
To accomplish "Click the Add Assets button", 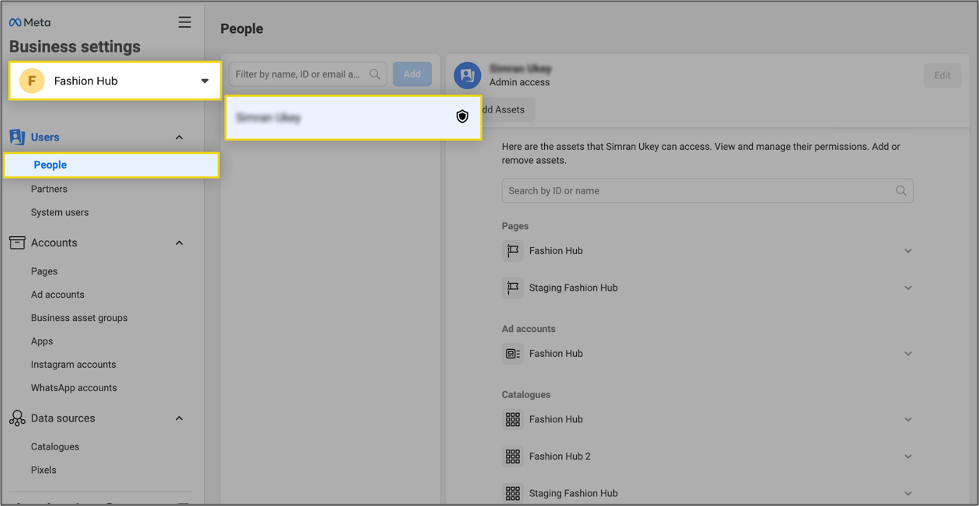I will point(504,110).
